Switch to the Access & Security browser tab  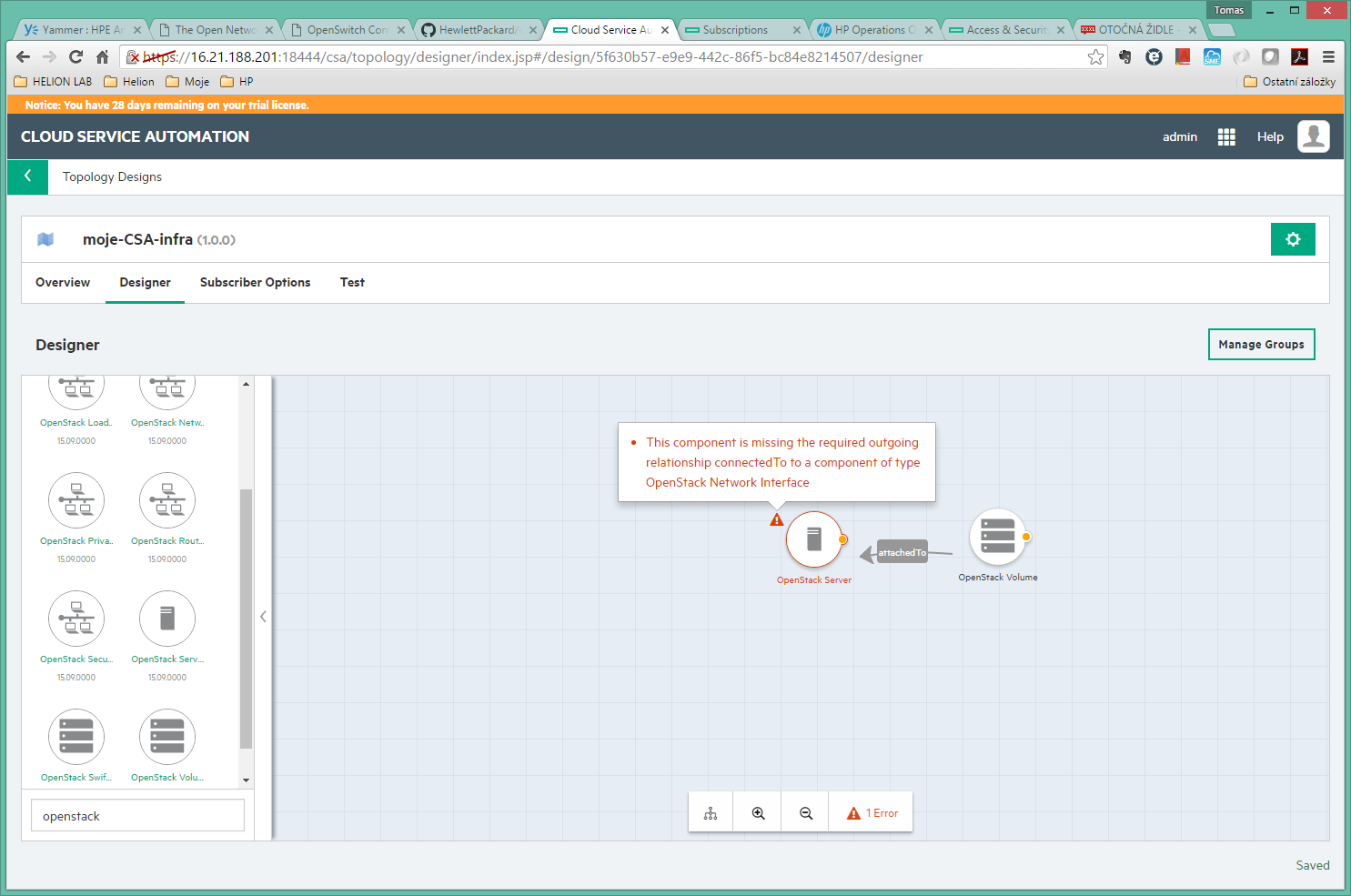pos(1004,30)
